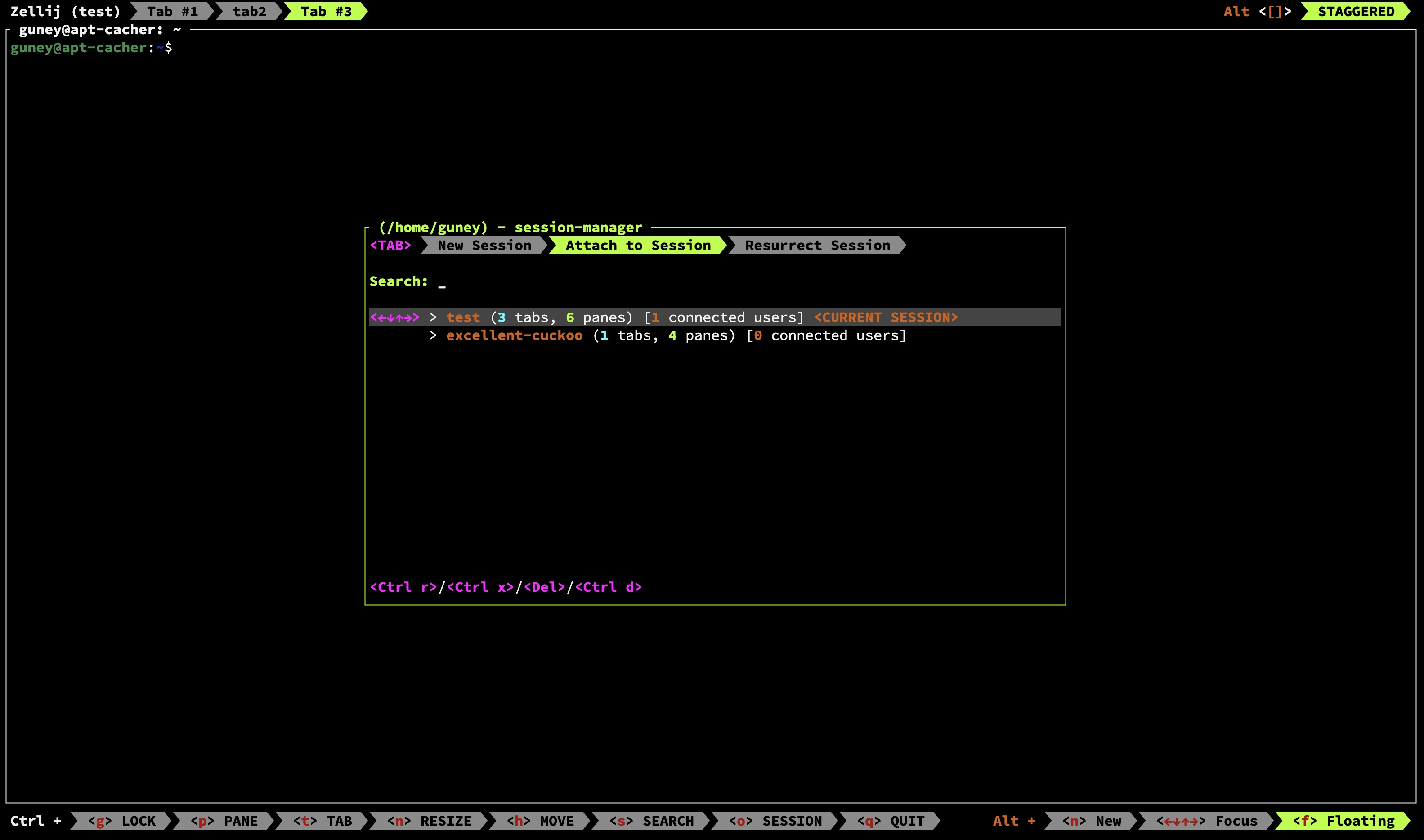
Task: Toggle the Floating panes button
Action: coord(1343,821)
